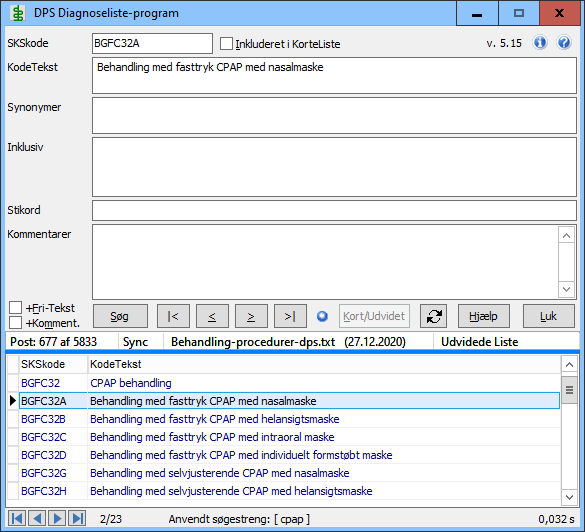Image resolution: width=585 pixels, height=532 pixels.
Task: Open the blue info icon
Action: (540, 43)
